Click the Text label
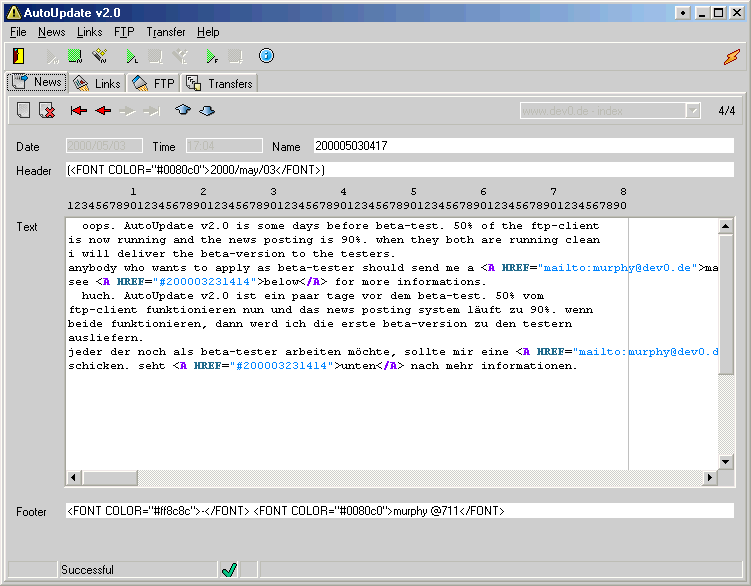 pos(27,227)
